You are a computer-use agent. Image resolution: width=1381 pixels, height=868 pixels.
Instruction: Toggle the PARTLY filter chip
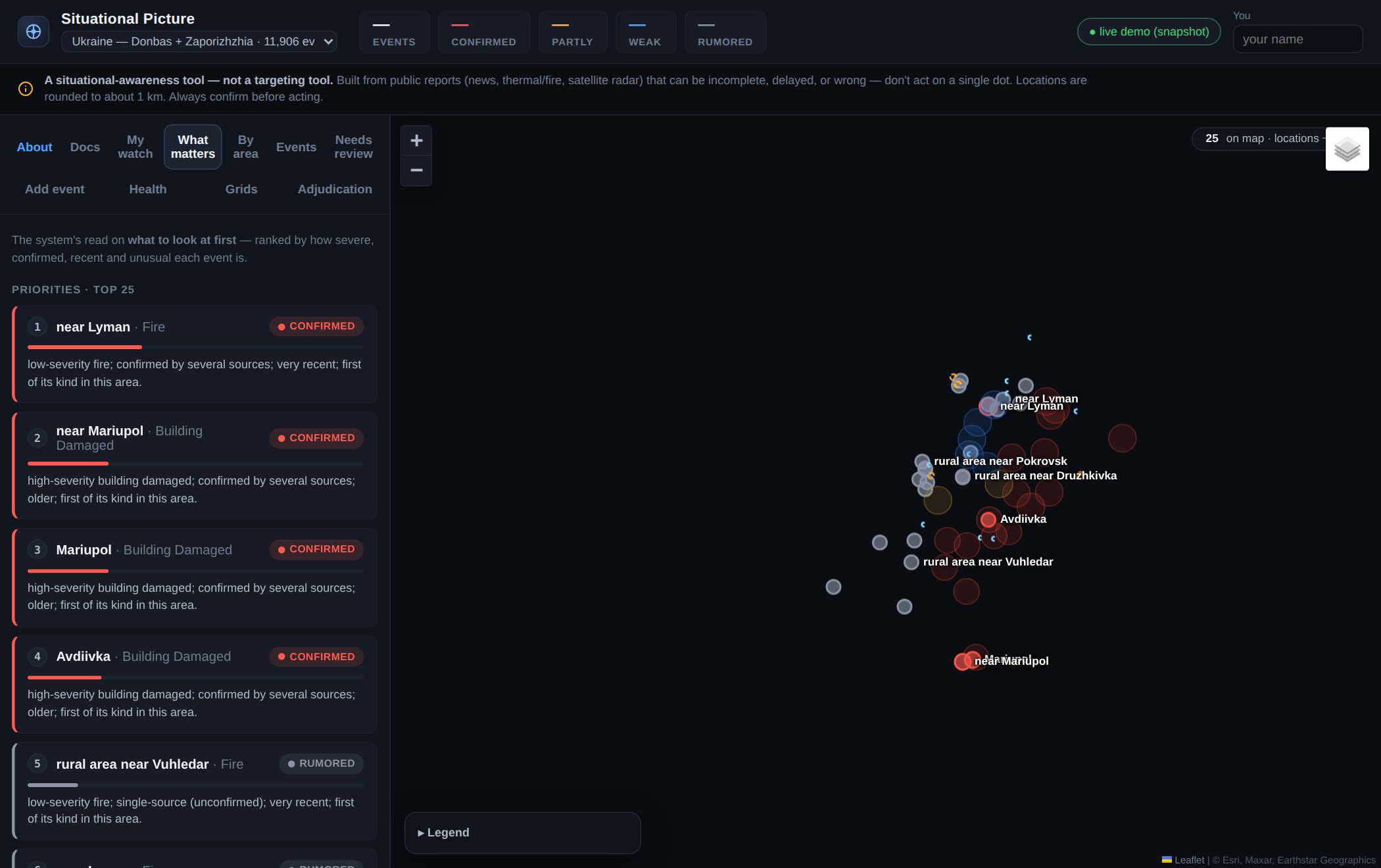coord(572,32)
